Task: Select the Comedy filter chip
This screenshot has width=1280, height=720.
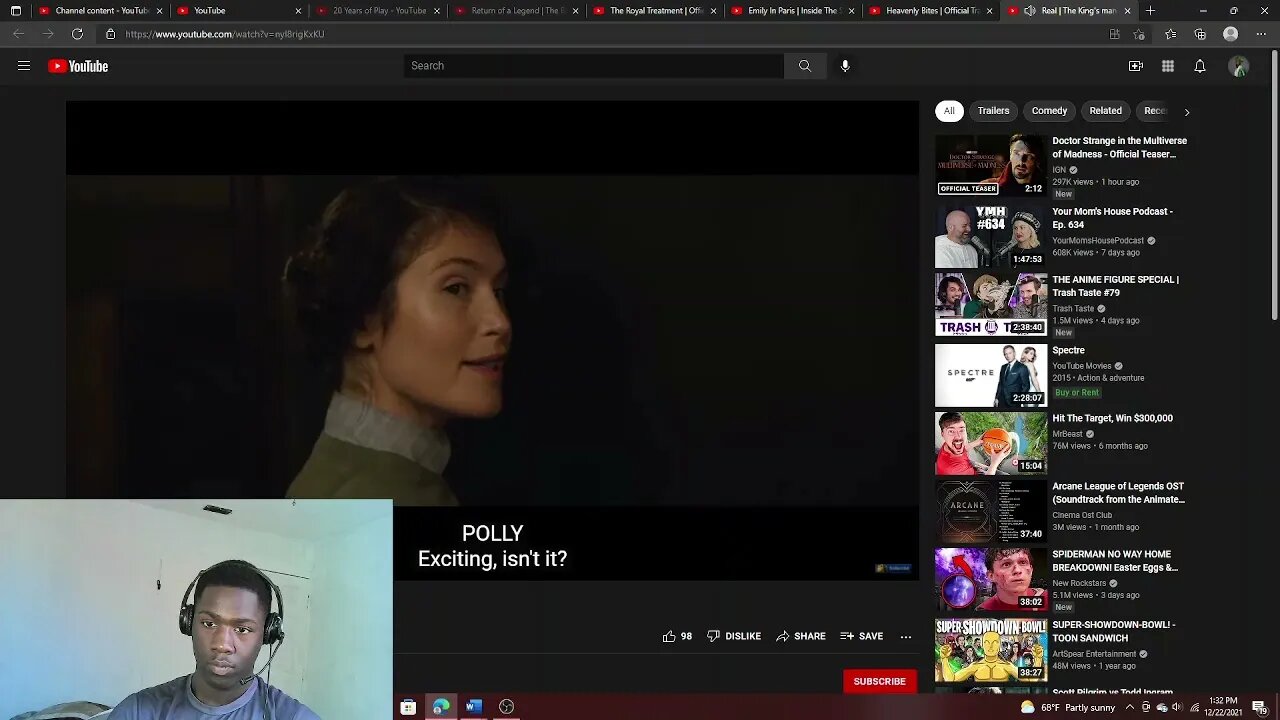Action: (1049, 111)
